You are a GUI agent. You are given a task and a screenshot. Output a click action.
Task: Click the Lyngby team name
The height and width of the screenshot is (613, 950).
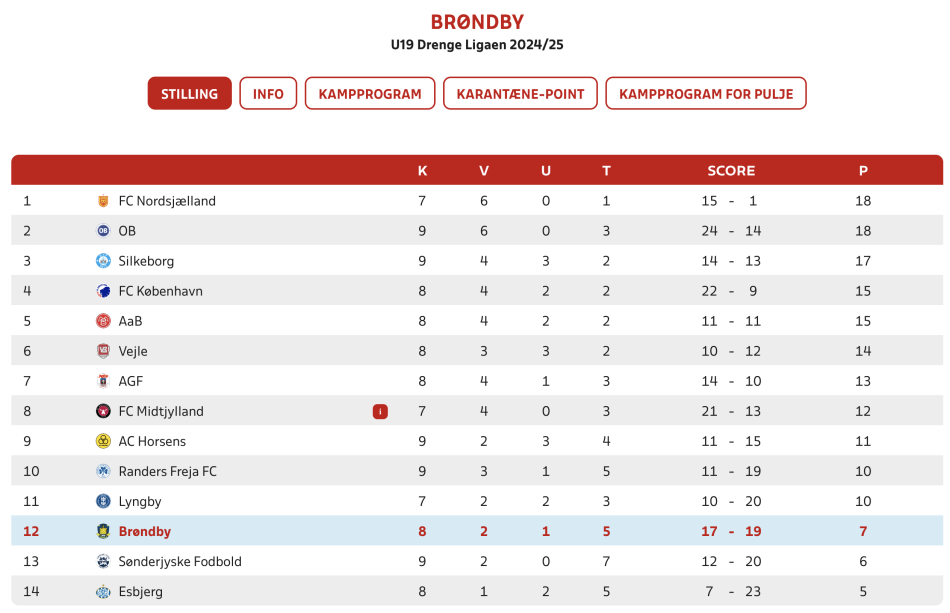140,502
